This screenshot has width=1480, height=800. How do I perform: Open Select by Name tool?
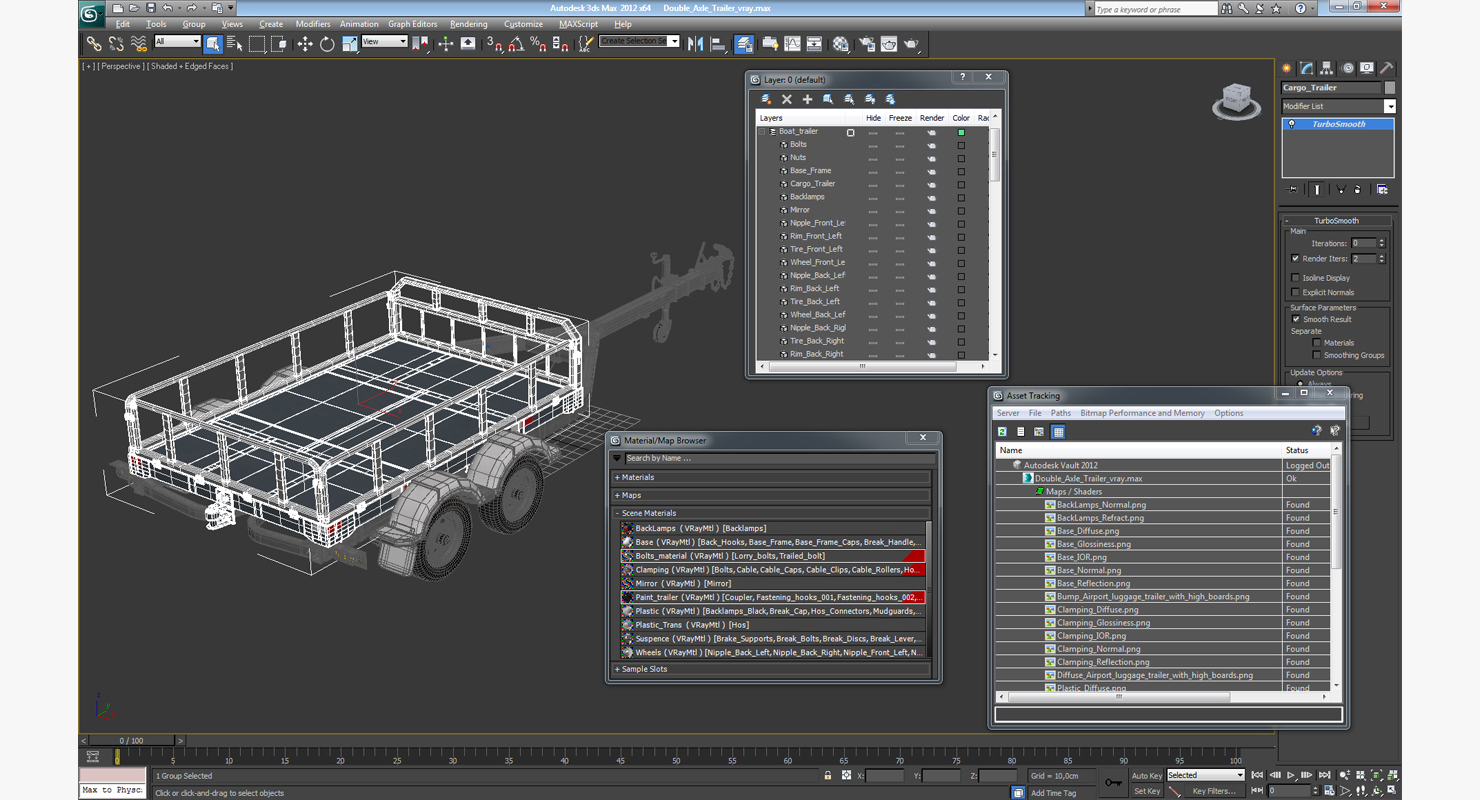pyautogui.click(x=235, y=44)
